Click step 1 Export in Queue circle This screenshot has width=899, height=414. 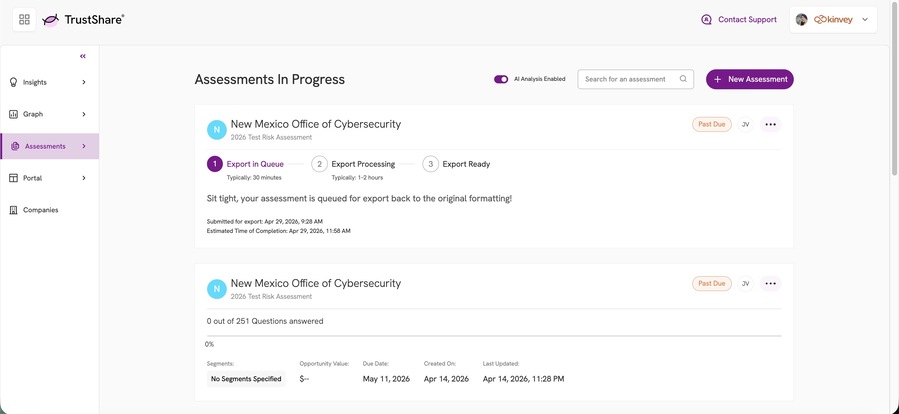pyautogui.click(x=214, y=164)
